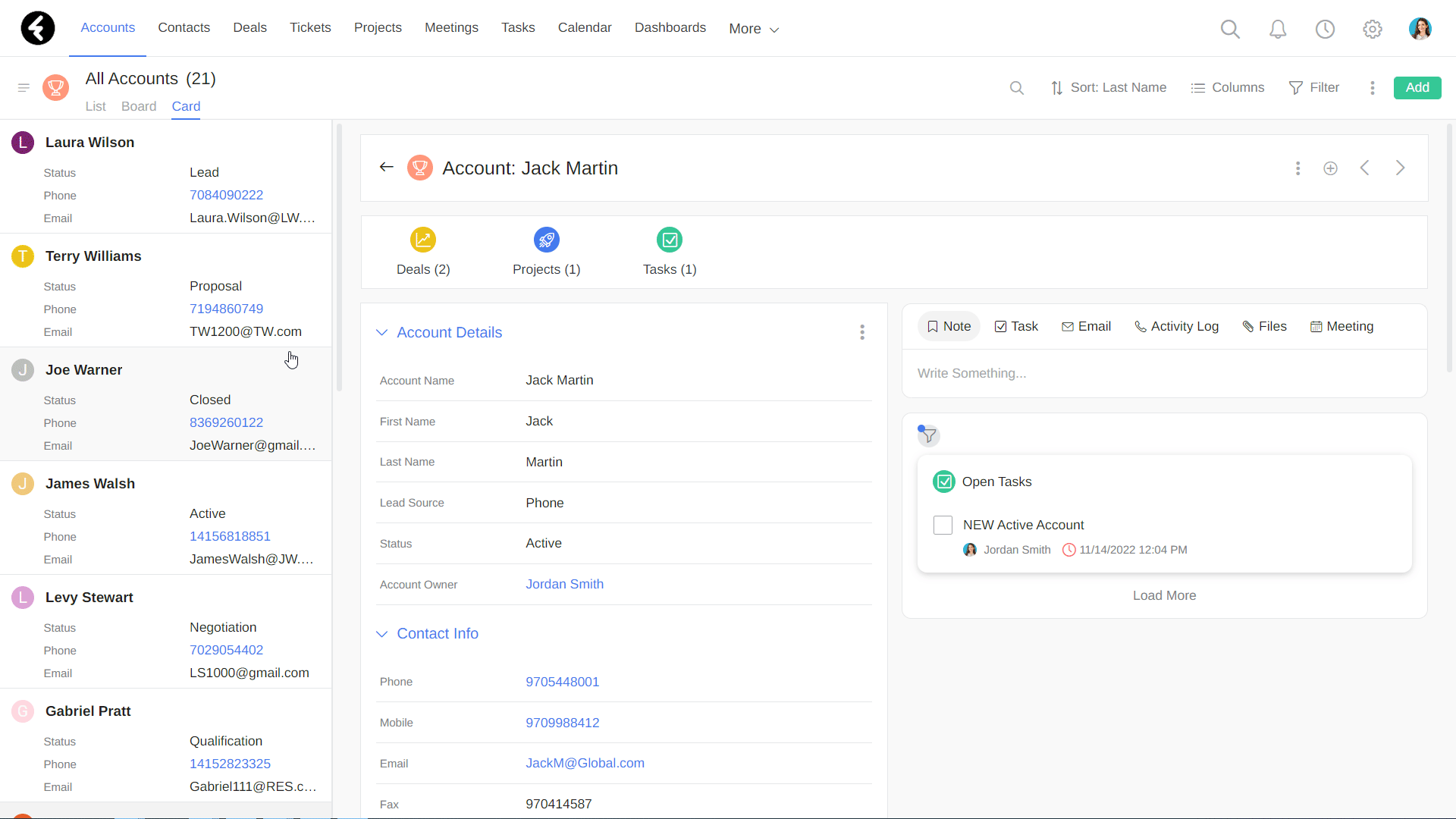Open the Tickets module tab
The image size is (1456, 819).
tap(310, 28)
